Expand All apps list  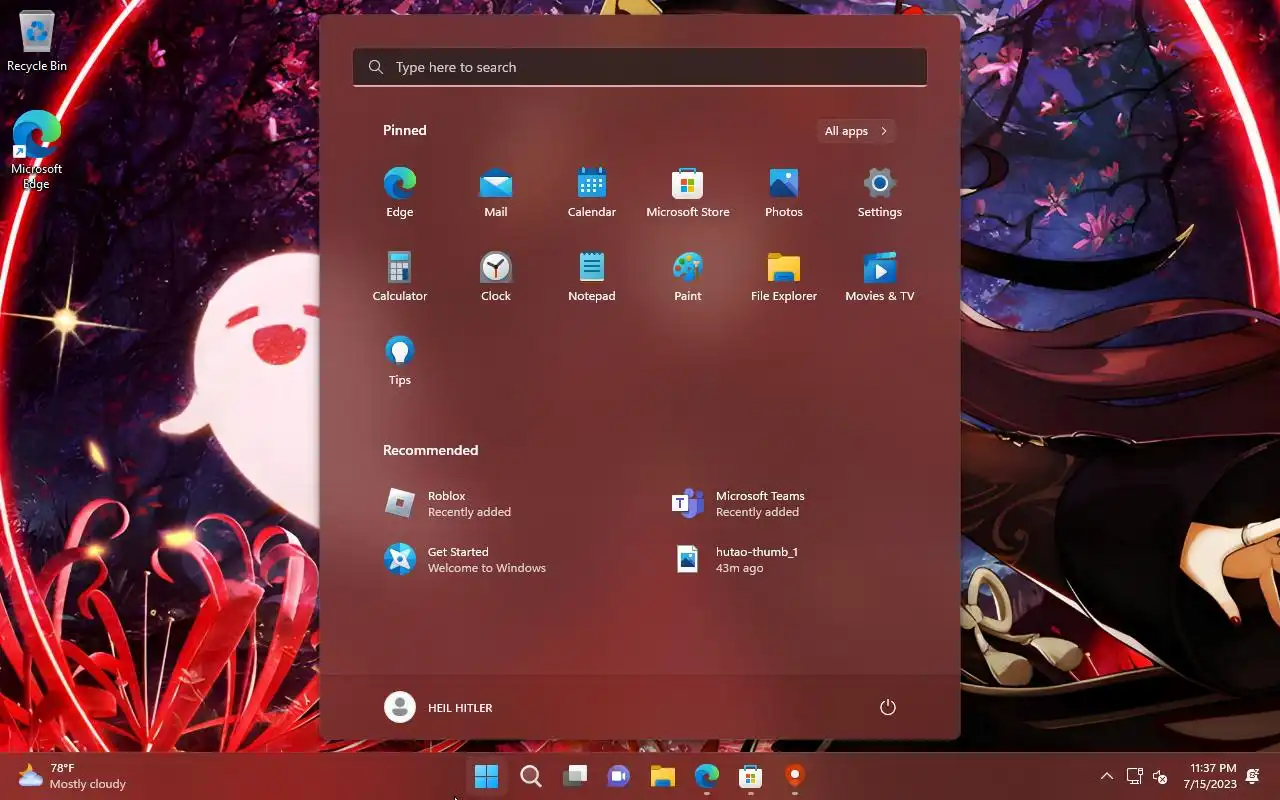point(855,131)
